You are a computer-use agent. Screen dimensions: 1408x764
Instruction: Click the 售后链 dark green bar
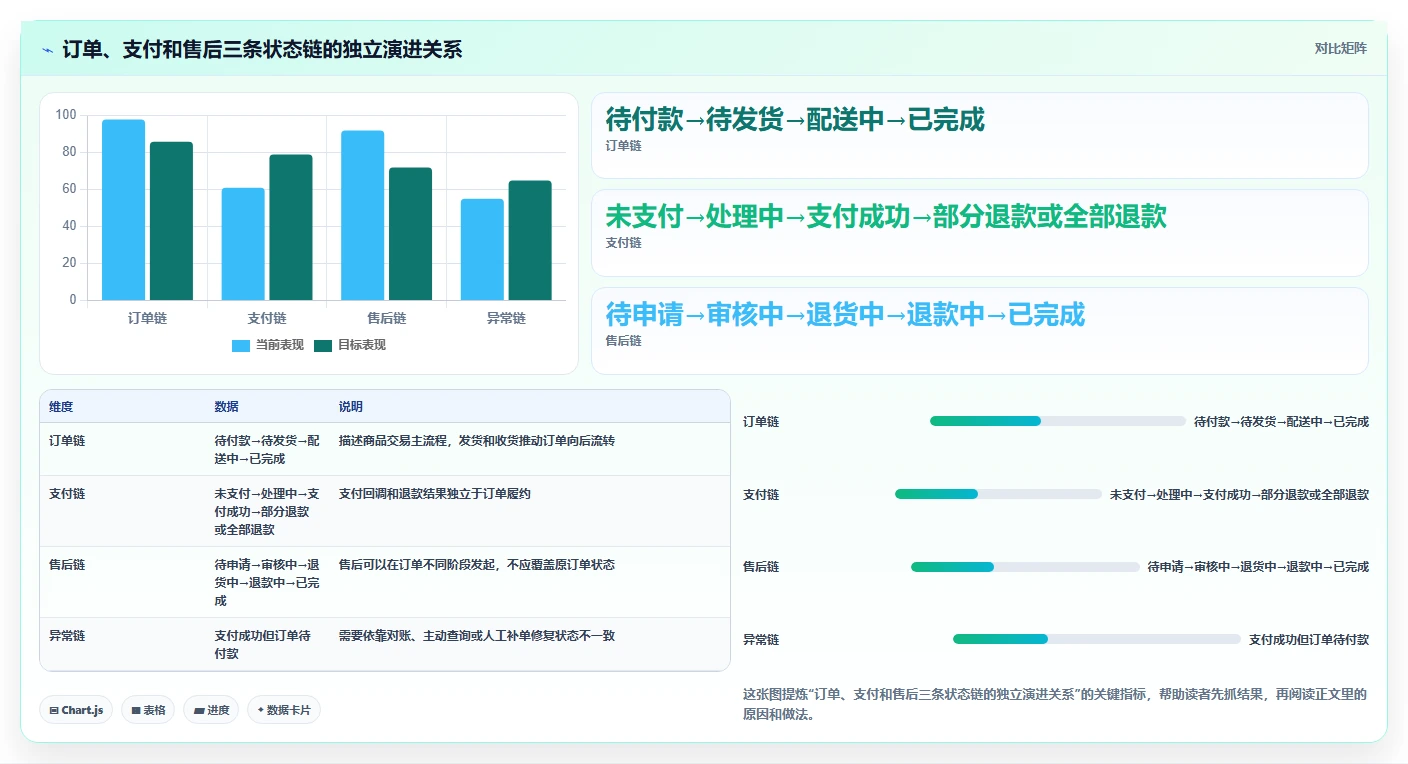(x=410, y=234)
